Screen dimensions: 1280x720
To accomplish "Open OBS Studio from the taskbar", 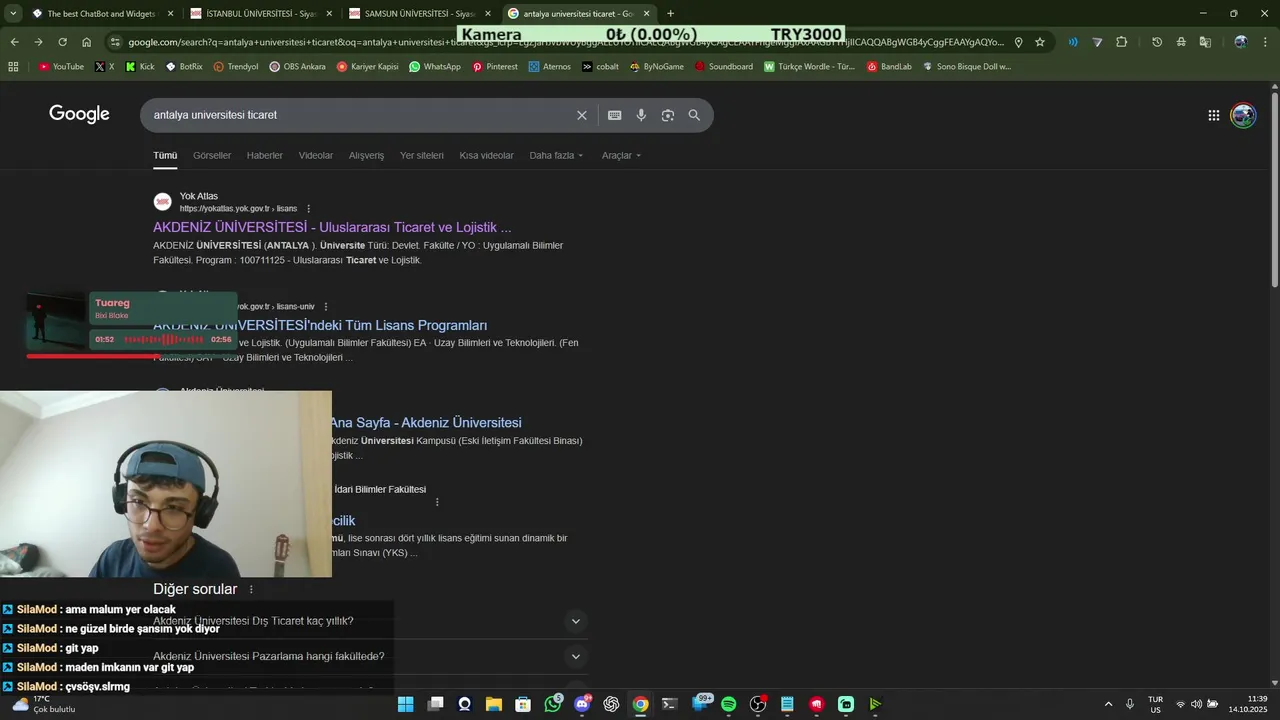I will tap(758, 704).
